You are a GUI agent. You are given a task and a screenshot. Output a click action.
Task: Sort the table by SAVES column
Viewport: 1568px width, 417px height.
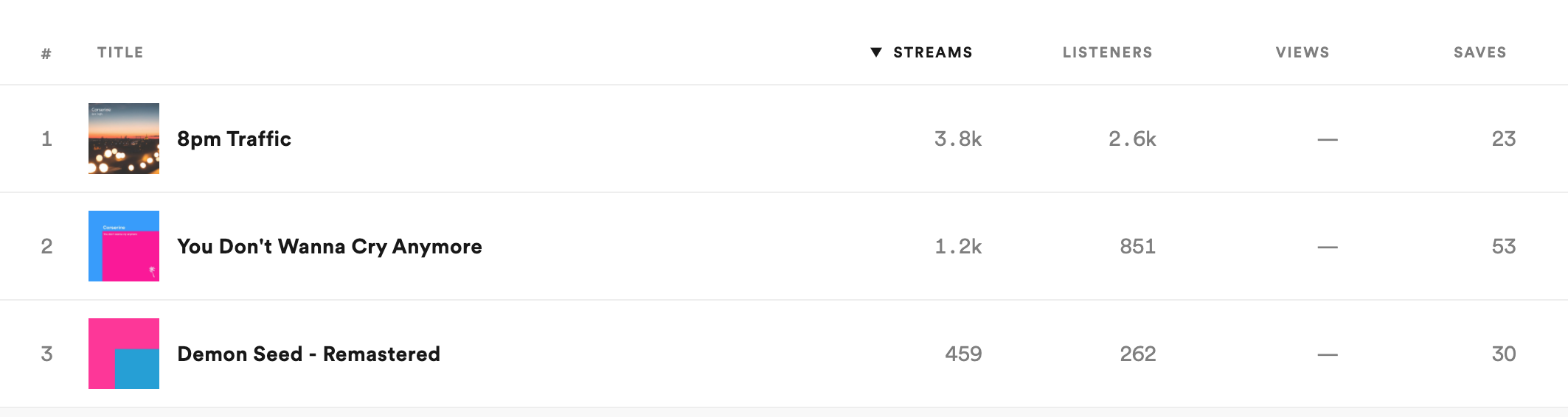tap(1479, 52)
